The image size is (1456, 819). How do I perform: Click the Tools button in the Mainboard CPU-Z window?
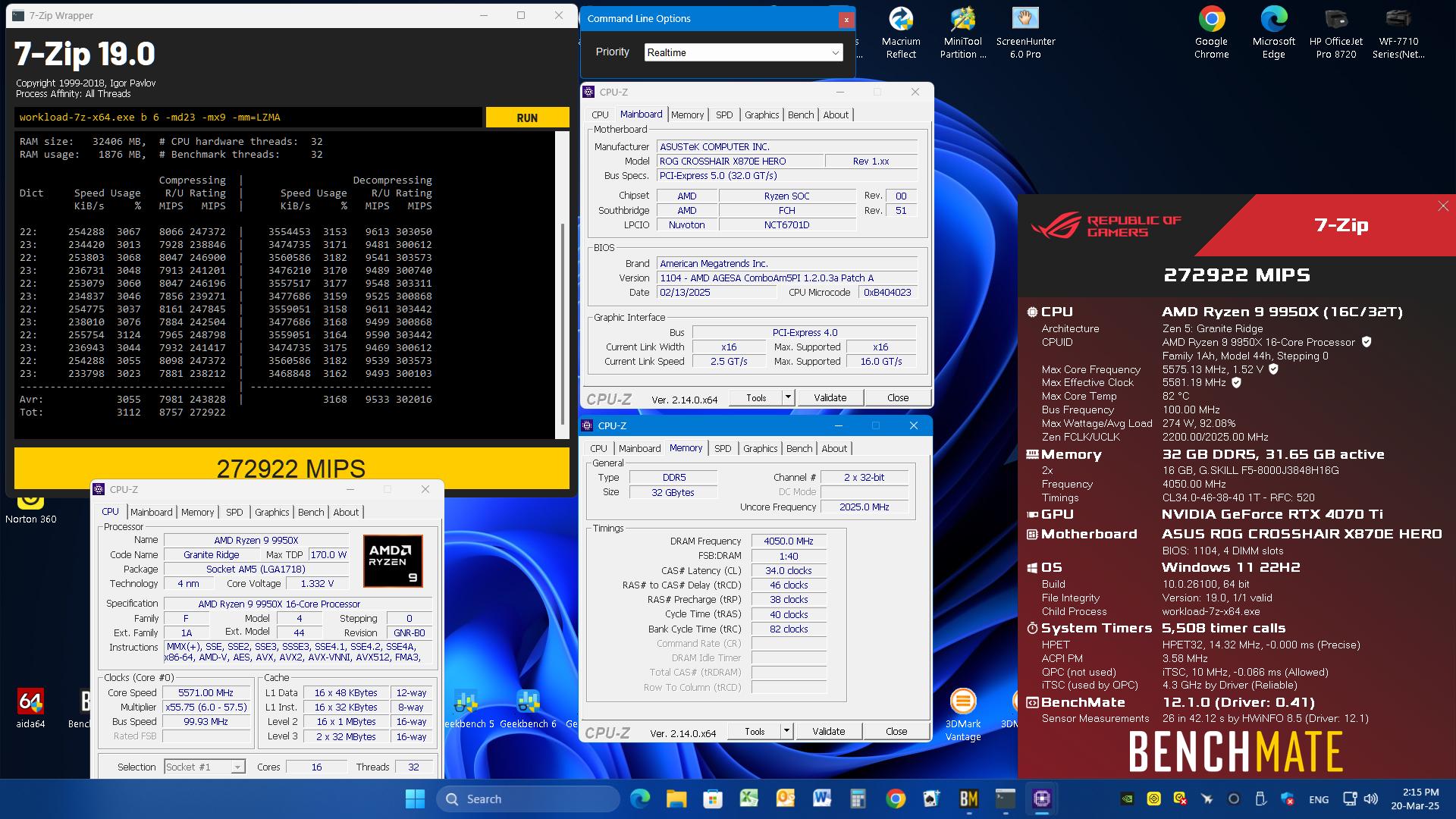pyautogui.click(x=756, y=397)
